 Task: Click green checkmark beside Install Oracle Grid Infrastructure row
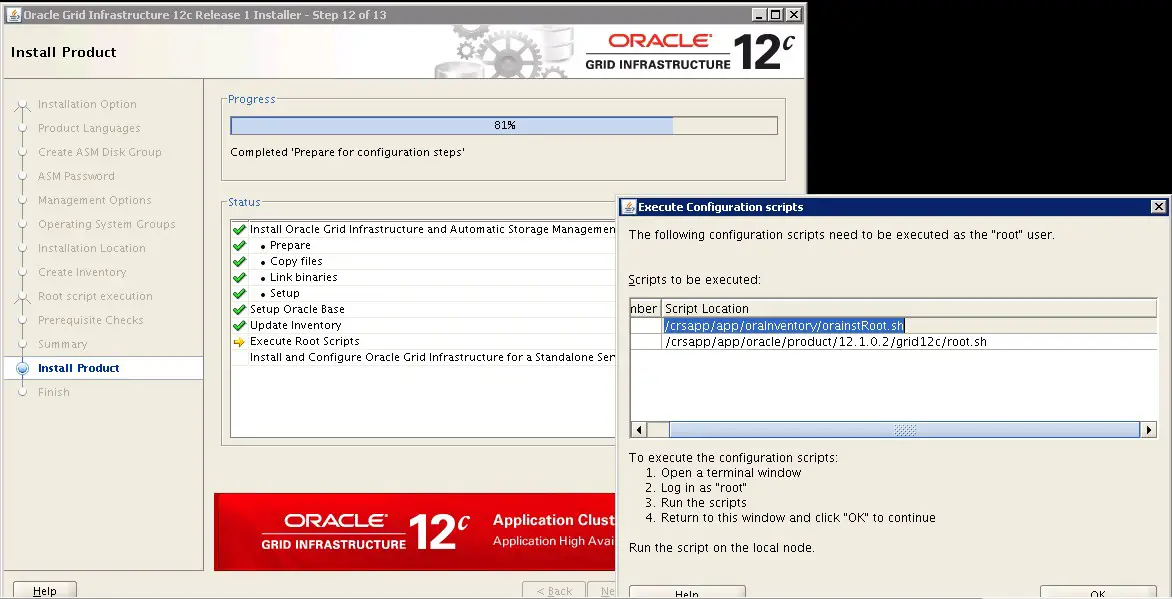(x=239, y=230)
